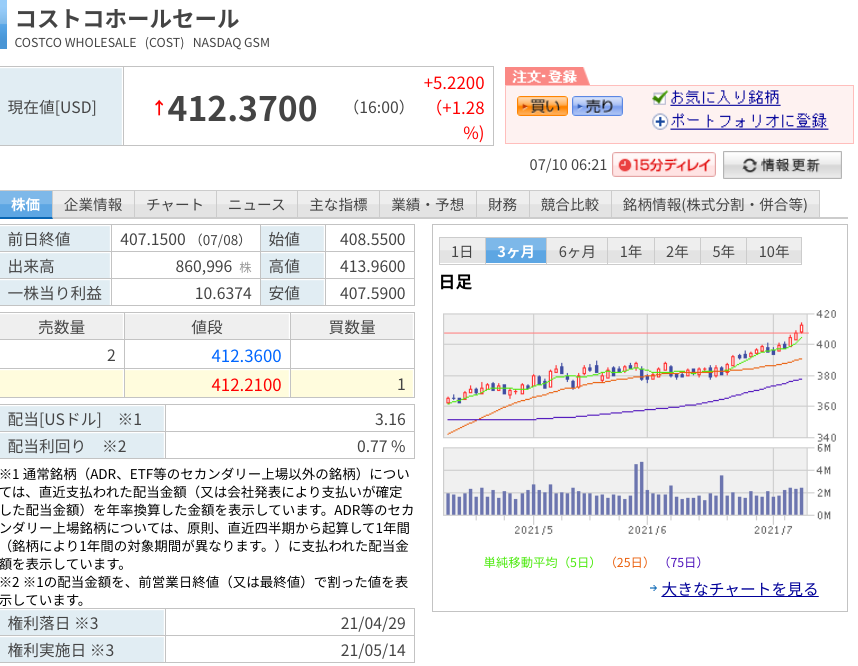
Task: Click the orange 買い buy button
Action: coord(542,106)
